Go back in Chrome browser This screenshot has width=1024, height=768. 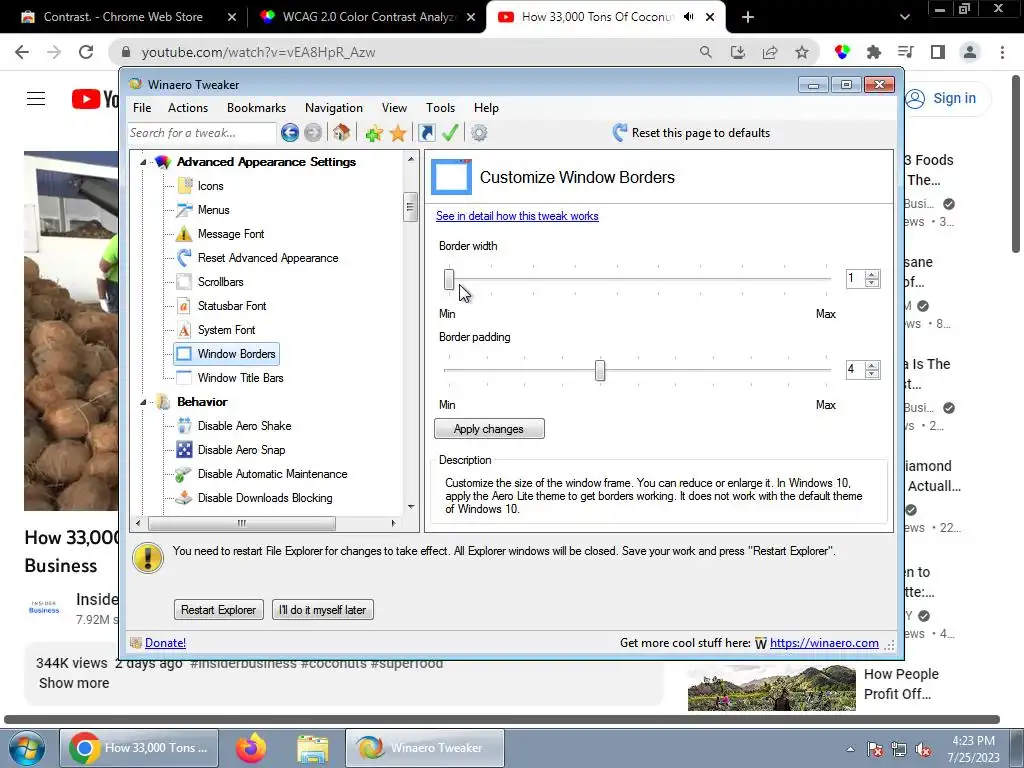22,52
